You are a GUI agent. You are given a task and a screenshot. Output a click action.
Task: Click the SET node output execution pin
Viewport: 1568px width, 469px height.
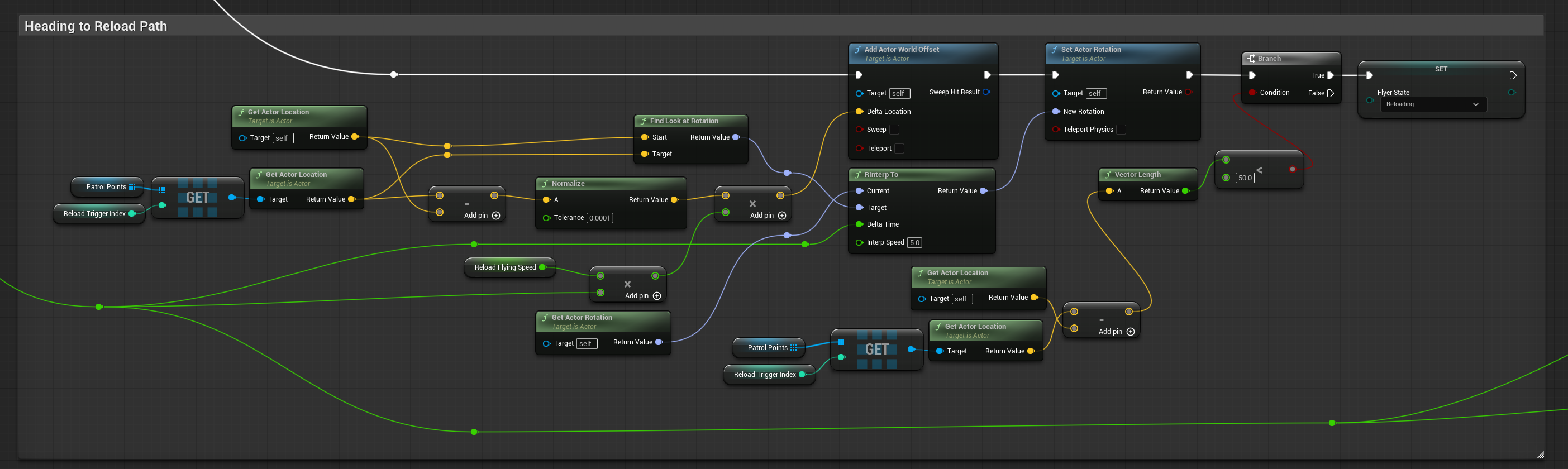[1513, 76]
